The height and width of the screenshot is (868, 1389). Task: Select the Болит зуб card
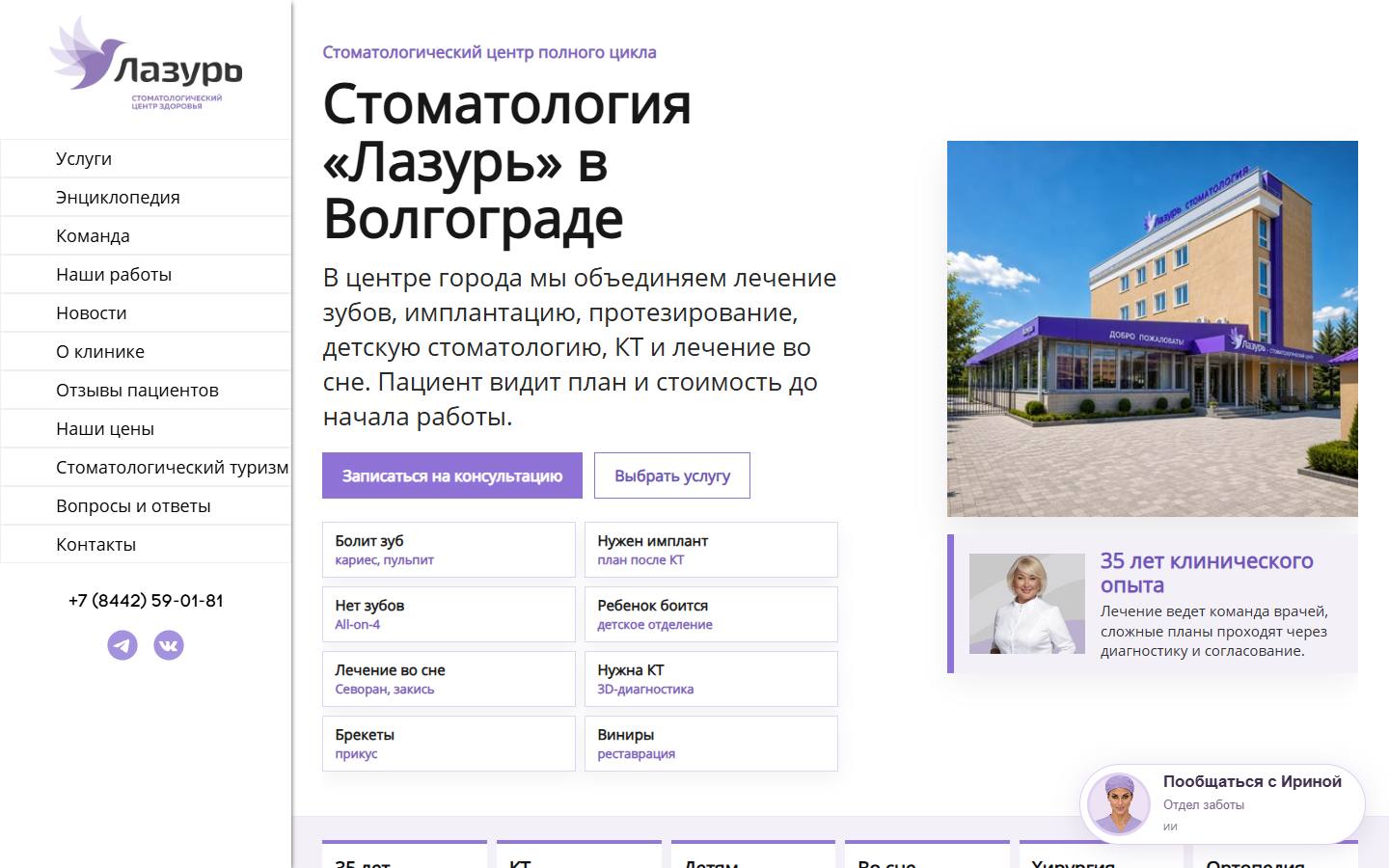449,550
